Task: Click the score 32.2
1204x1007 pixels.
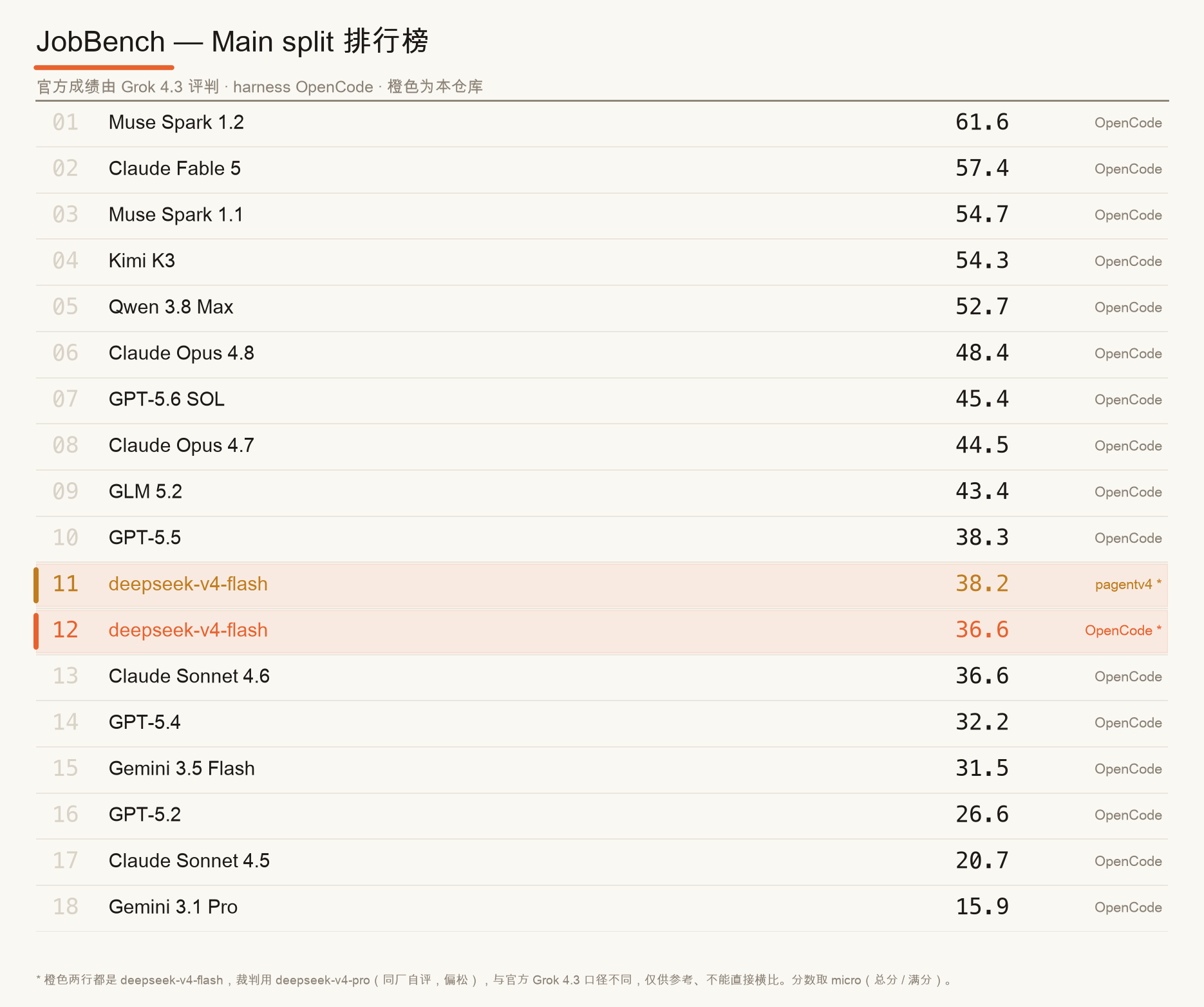Action: coord(982,722)
